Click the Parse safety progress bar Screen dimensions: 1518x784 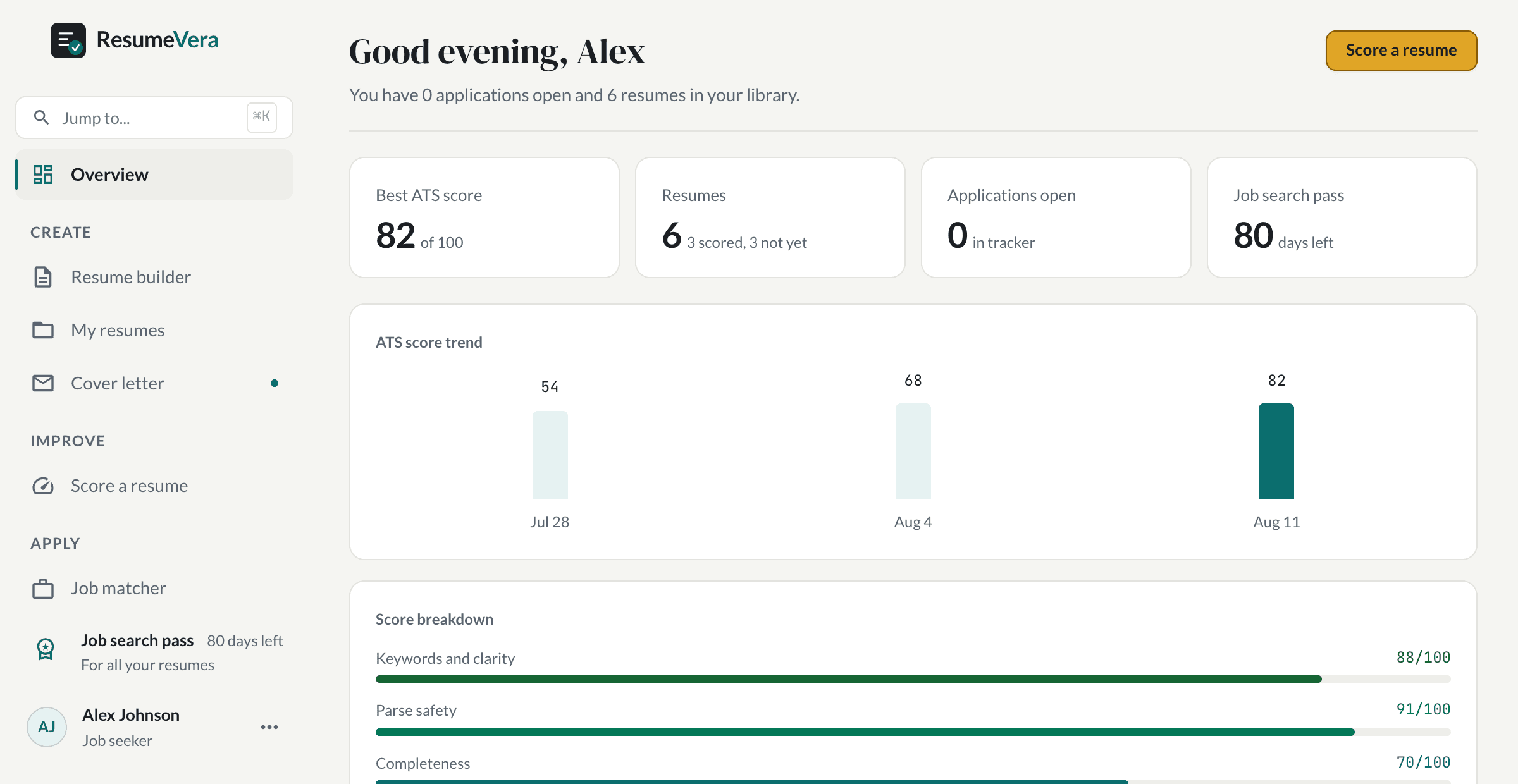click(913, 732)
